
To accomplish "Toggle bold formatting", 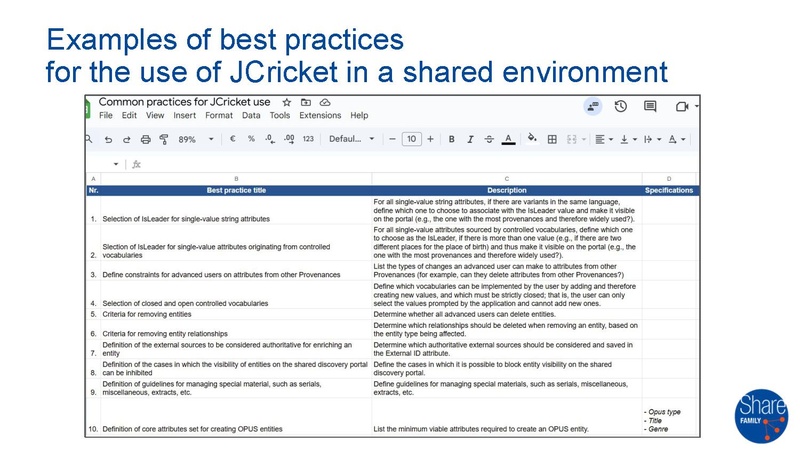I will [451, 139].
